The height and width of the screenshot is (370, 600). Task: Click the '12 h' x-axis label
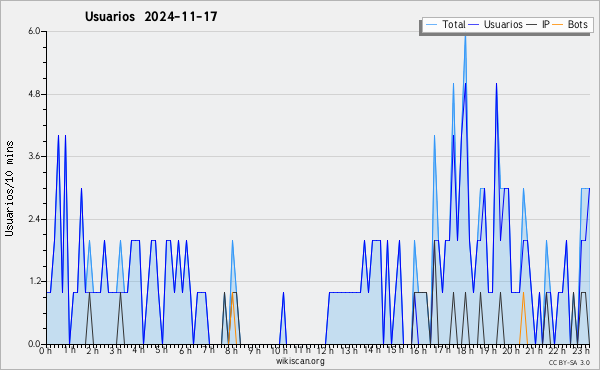click(326, 350)
